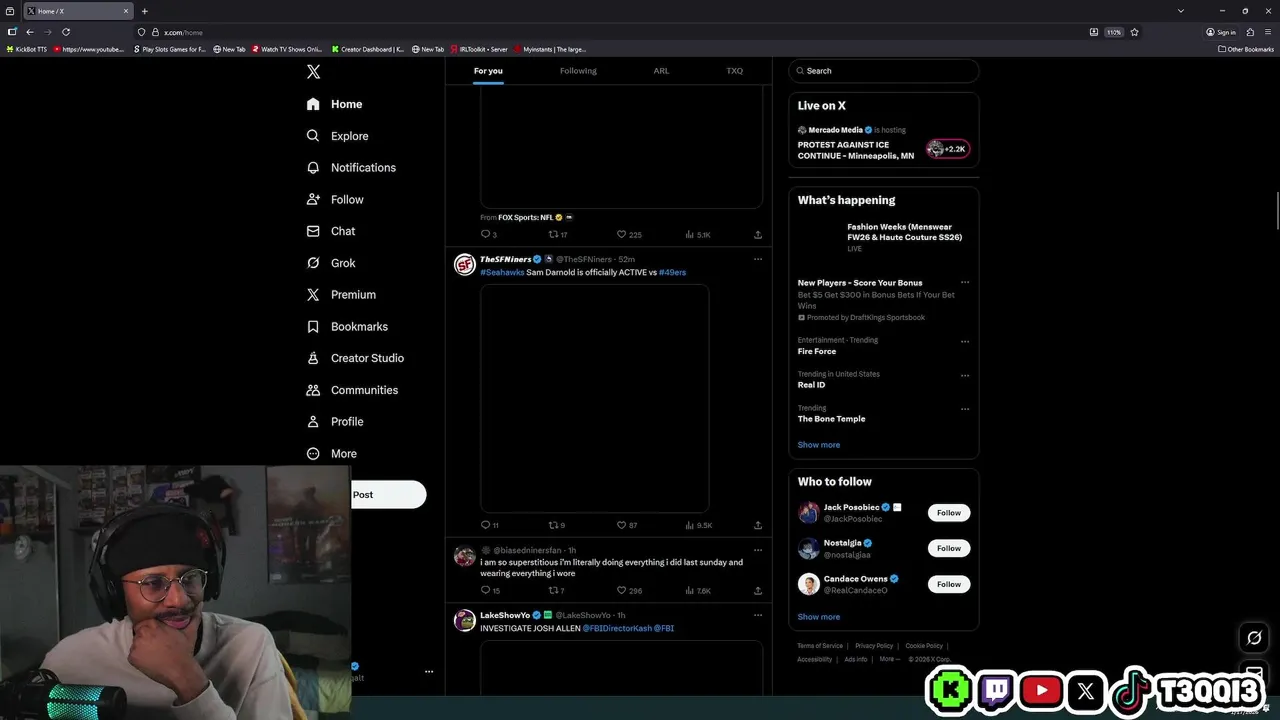Viewport: 1280px width, 720px height.
Task: Expand the browser tab list chevron
Action: (x=1181, y=11)
